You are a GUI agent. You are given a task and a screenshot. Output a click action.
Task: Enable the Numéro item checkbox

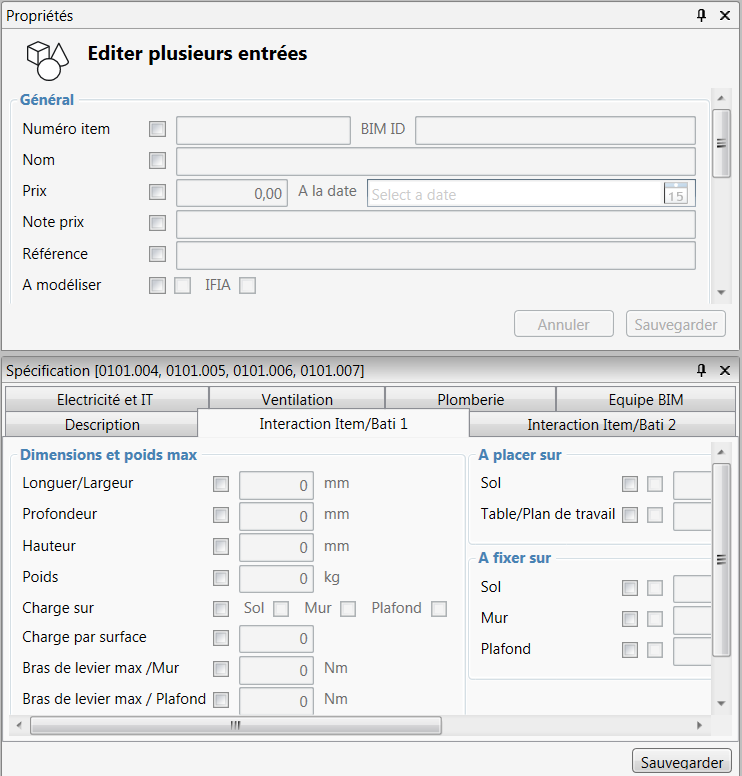(157, 129)
